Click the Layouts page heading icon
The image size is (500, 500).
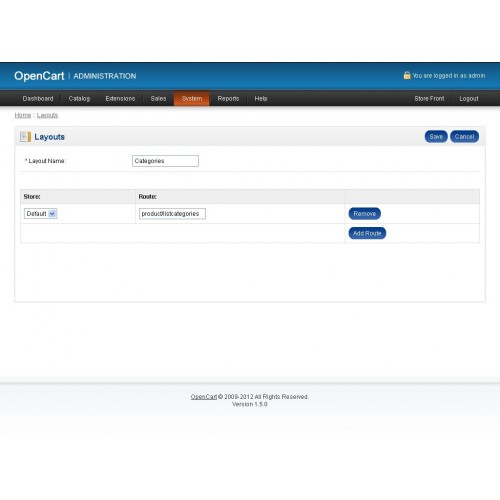point(25,137)
